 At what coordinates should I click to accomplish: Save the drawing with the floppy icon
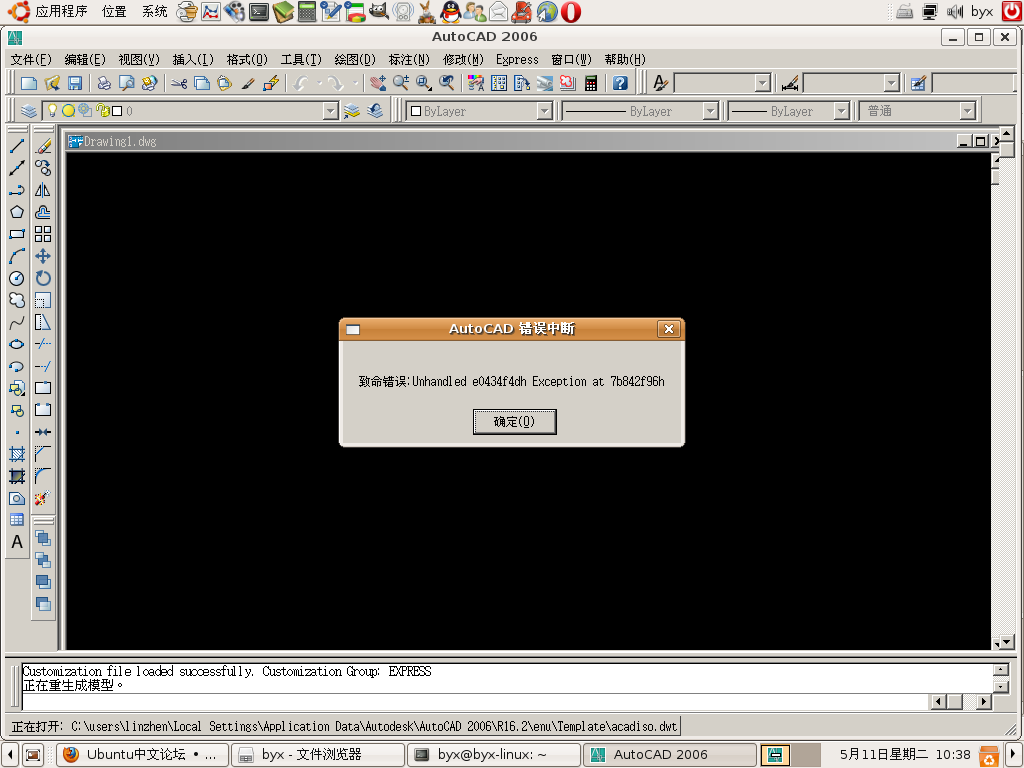click(x=75, y=83)
